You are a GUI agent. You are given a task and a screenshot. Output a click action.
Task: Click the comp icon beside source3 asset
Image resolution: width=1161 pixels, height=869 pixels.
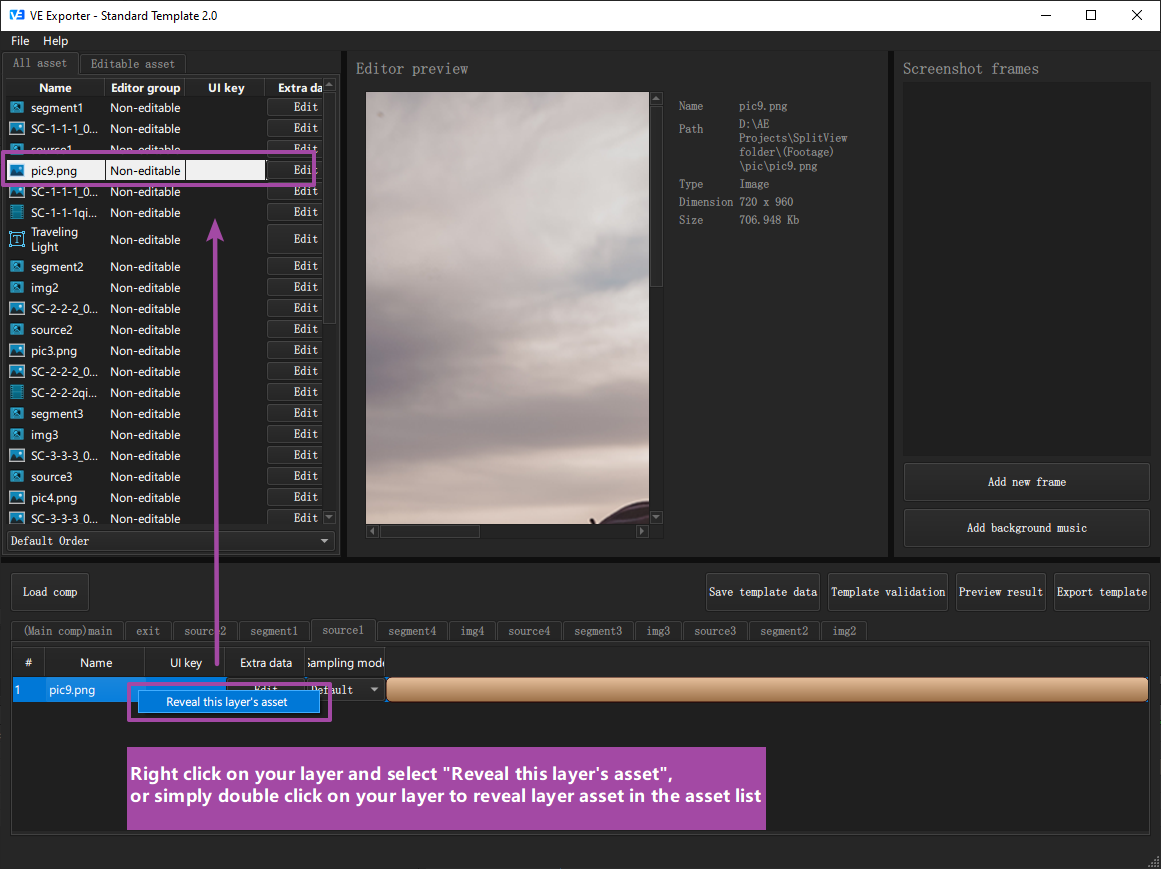tap(17, 477)
